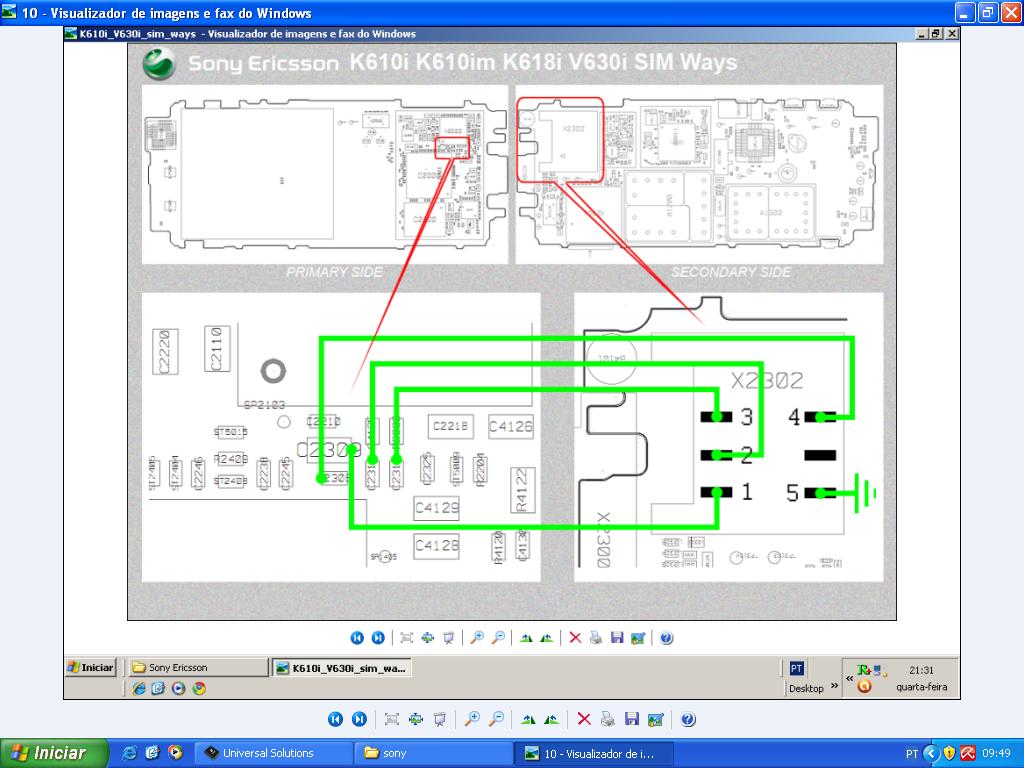
Task: Open red Avira umbrella tray icon
Action: 968,753
